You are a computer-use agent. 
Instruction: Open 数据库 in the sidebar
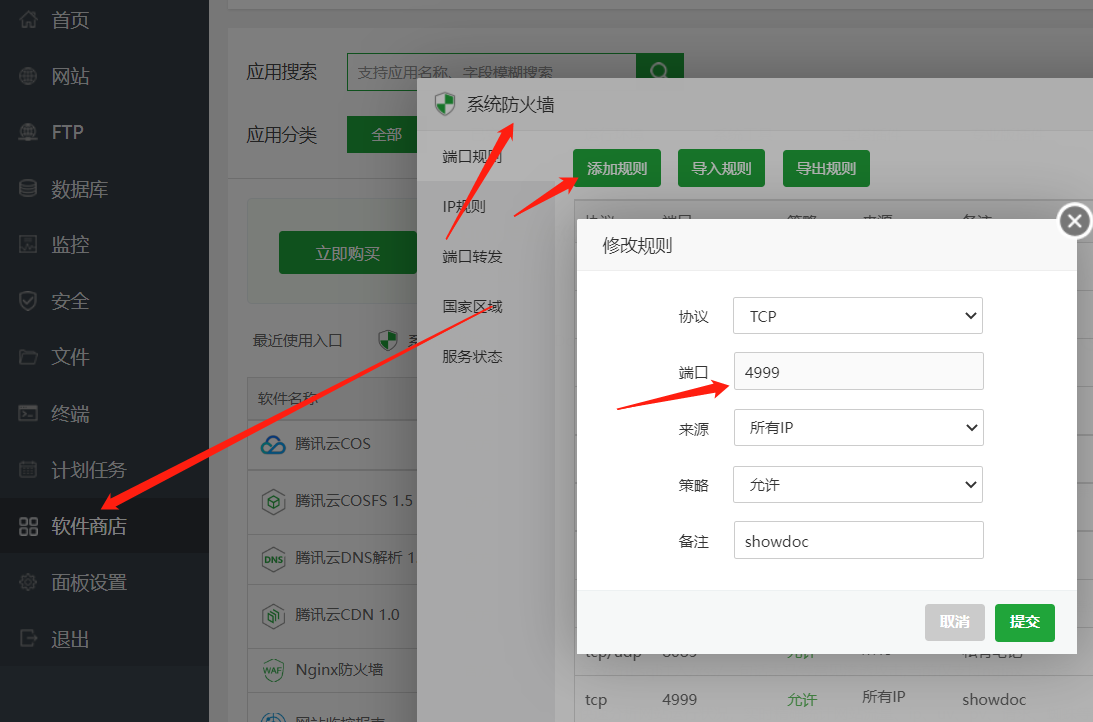[105, 188]
